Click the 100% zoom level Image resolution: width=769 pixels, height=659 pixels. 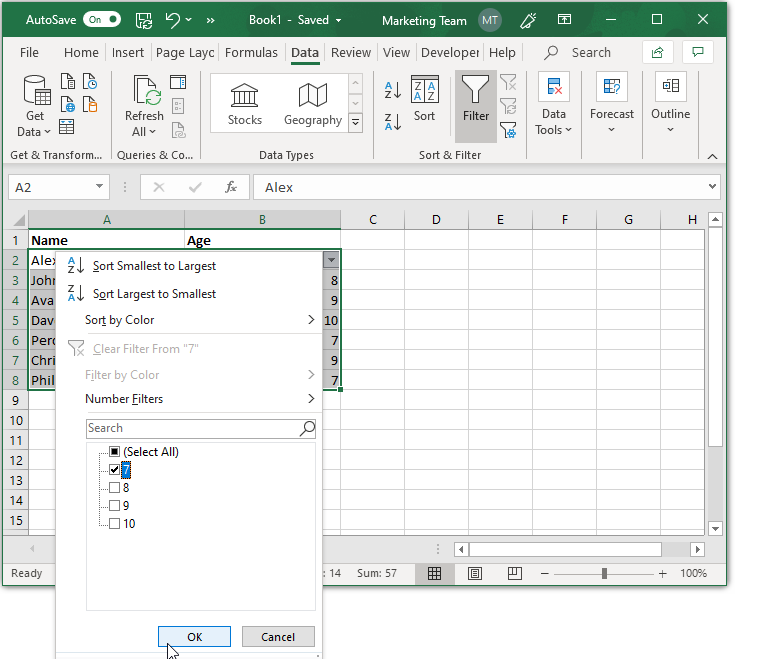coord(693,573)
